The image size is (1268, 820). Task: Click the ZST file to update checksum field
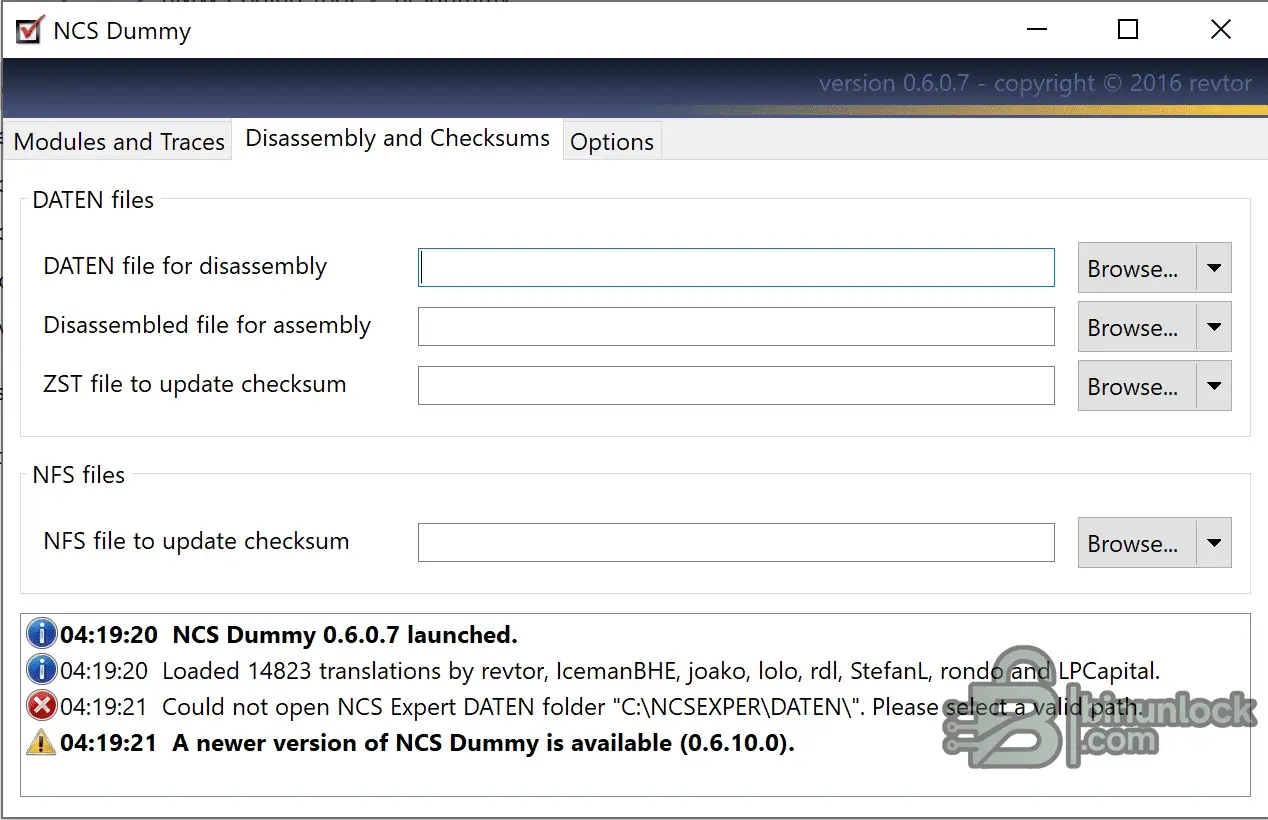click(736, 386)
